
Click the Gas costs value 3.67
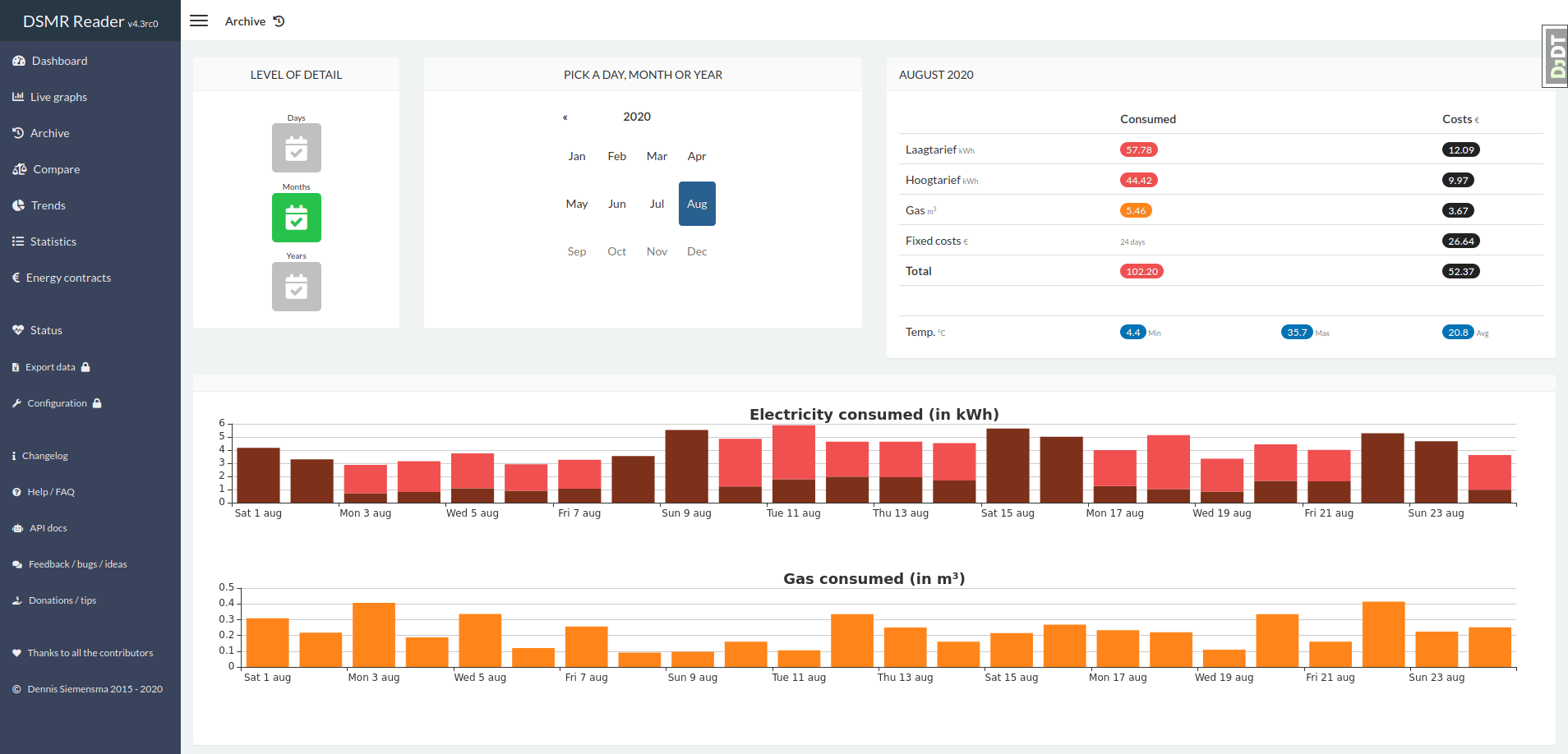point(1458,210)
